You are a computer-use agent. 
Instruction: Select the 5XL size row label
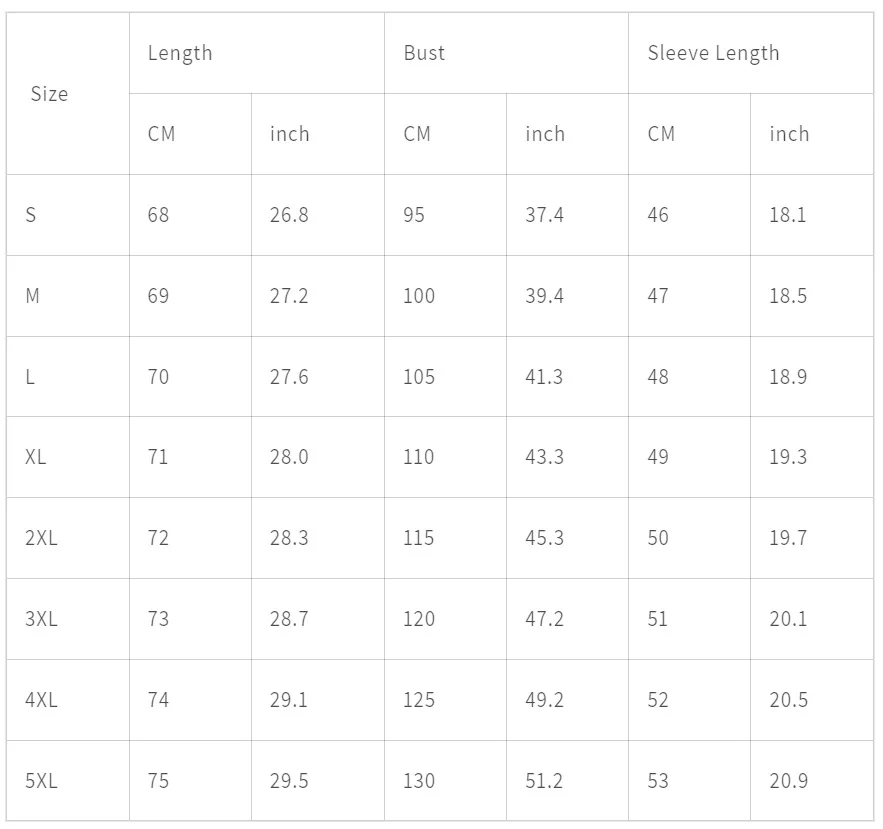click(x=41, y=781)
